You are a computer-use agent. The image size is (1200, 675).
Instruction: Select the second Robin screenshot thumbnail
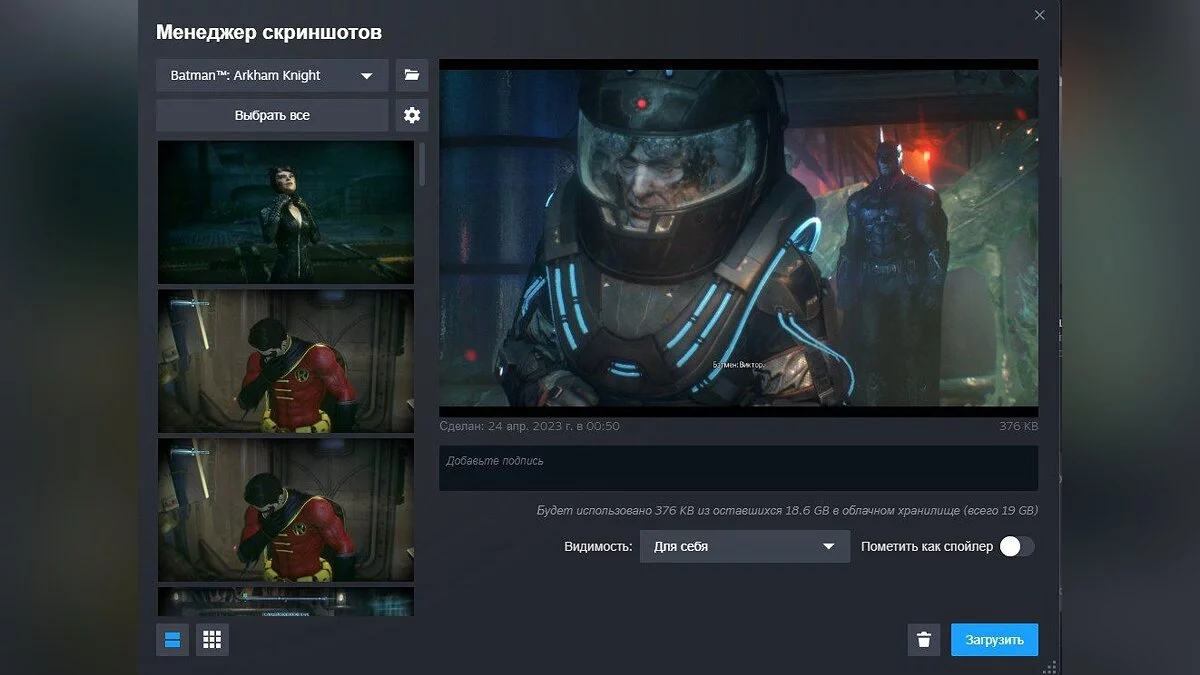click(286, 510)
